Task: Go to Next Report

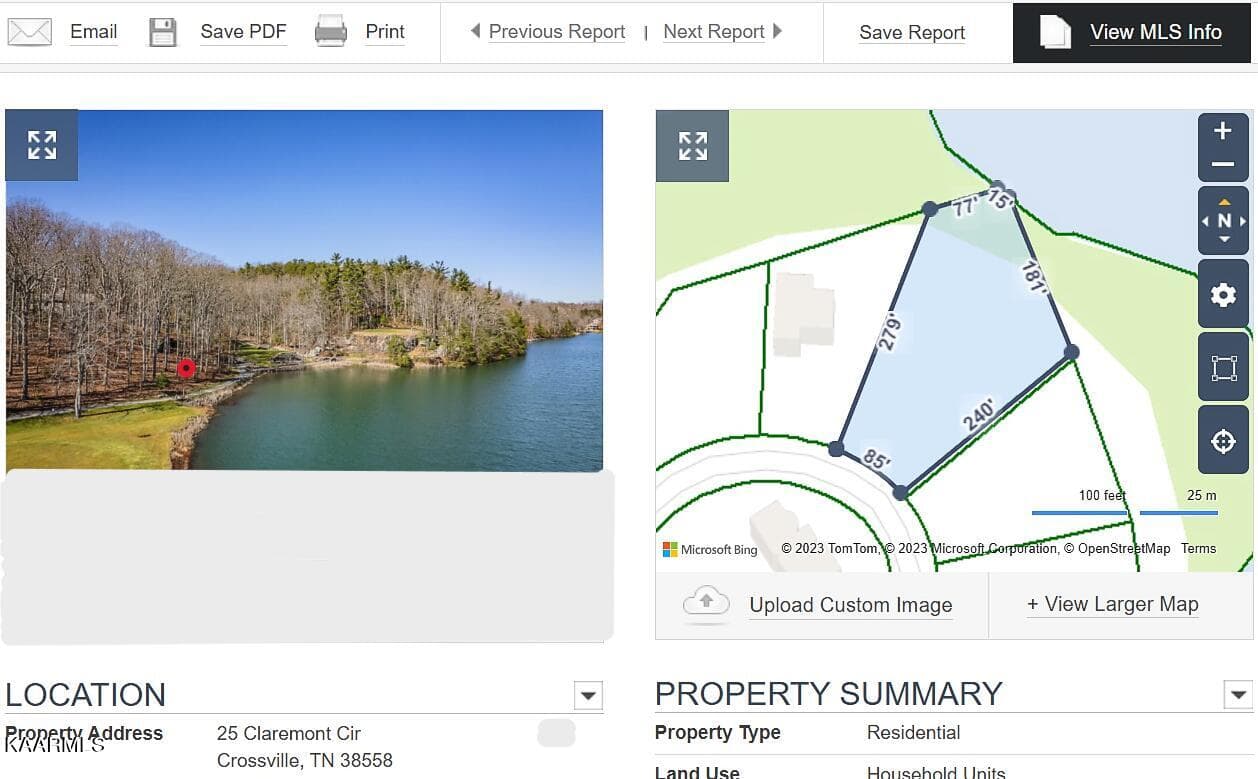Action: pyautogui.click(x=714, y=32)
